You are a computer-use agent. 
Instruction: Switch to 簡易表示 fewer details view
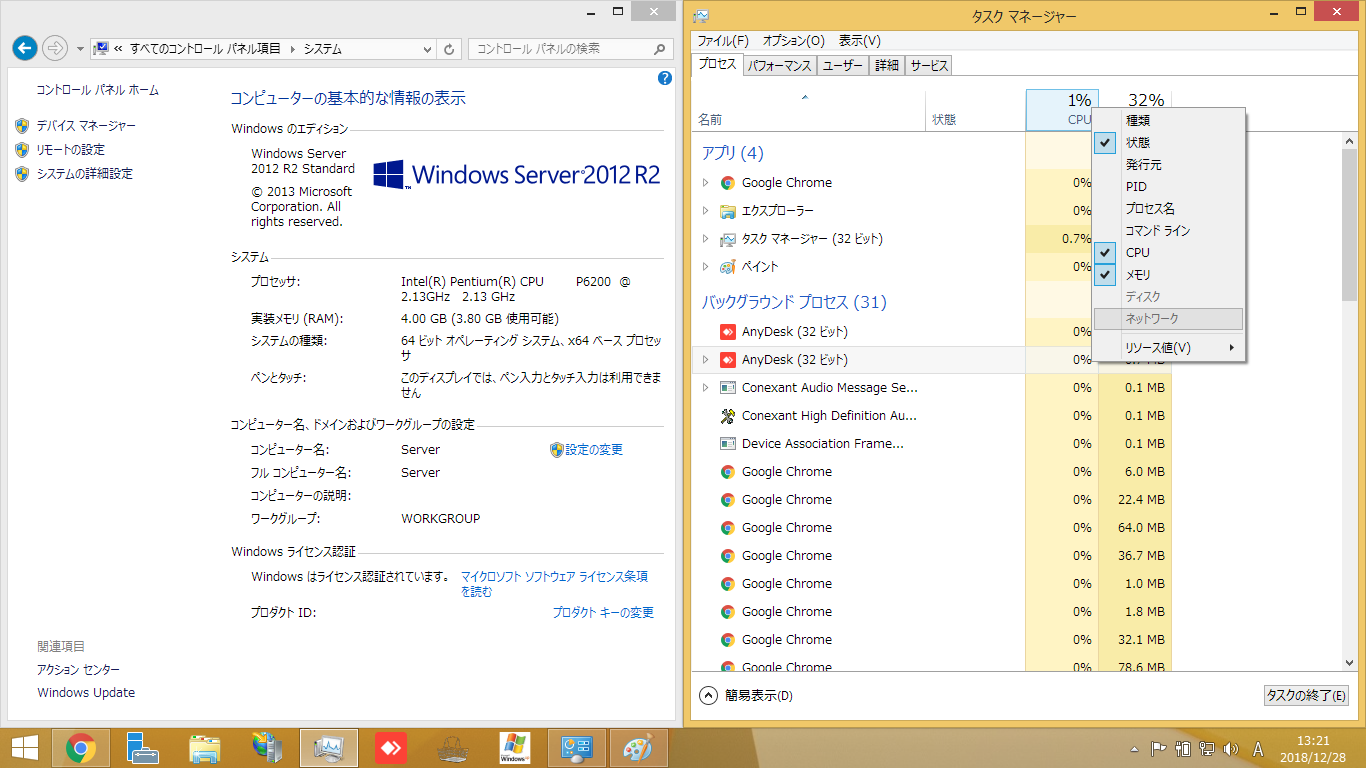pyautogui.click(x=746, y=696)
